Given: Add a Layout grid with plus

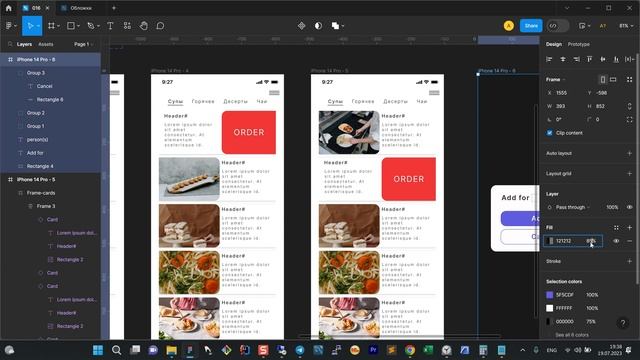Looking at the screenshot, I should click(629, 173).
